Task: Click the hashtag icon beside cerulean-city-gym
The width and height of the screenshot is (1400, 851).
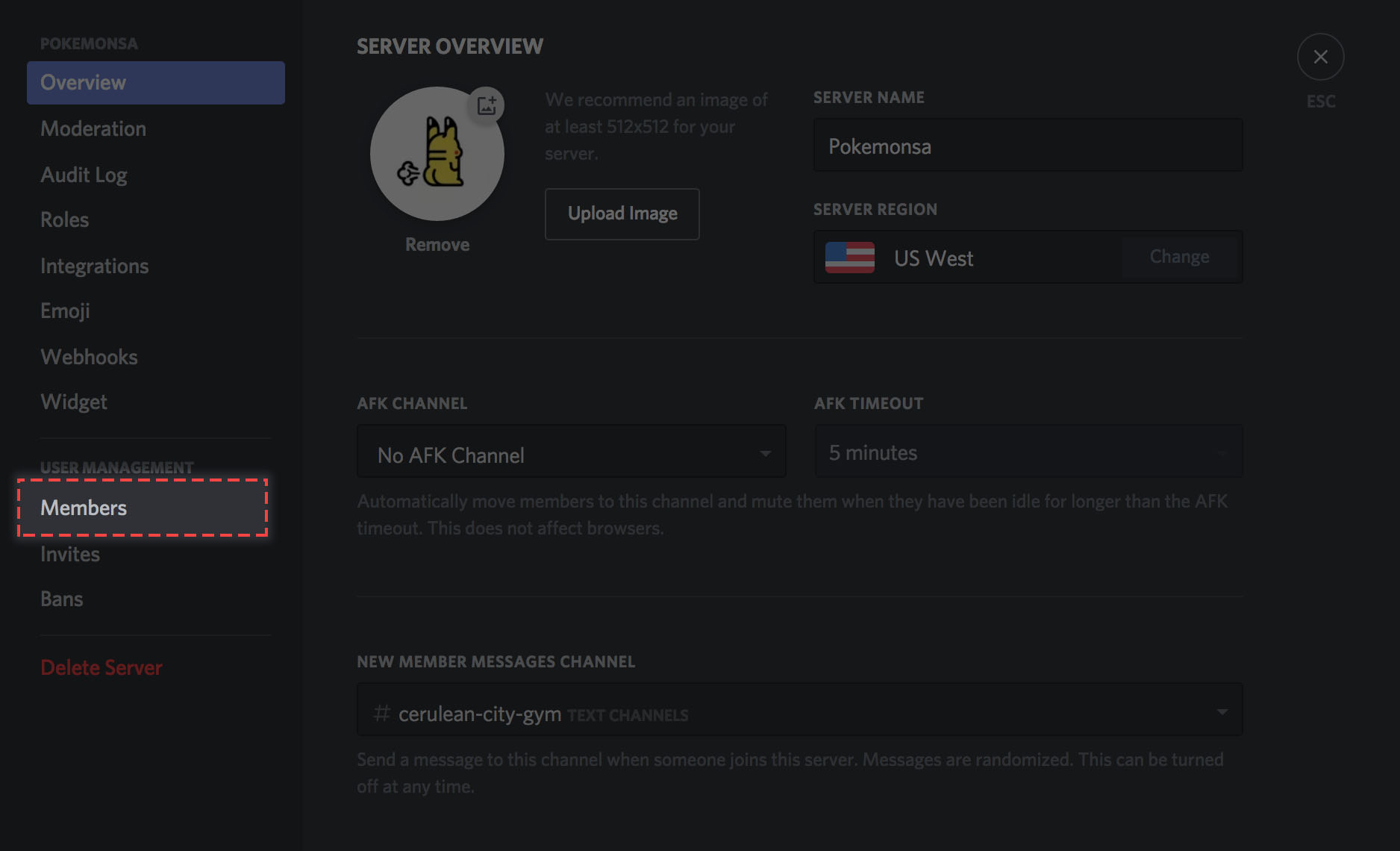Action: click(x=381, y=713)
